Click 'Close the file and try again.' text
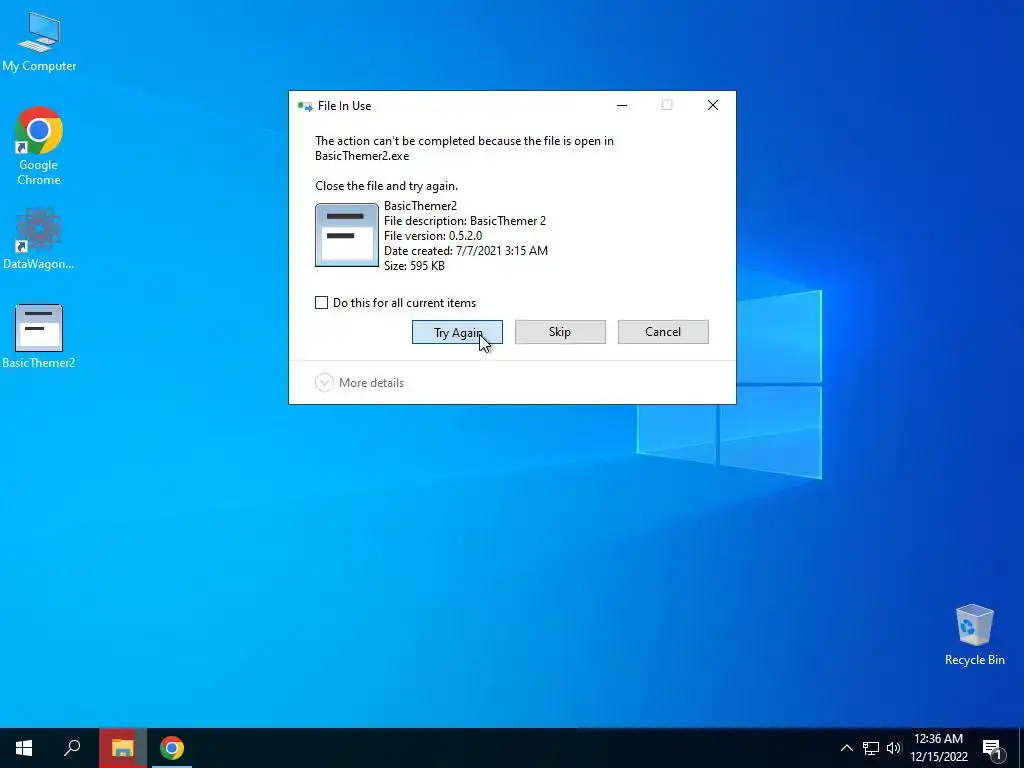Image resolution: width=1024 pixels, height=768 pixels. [x=387, y=186]
